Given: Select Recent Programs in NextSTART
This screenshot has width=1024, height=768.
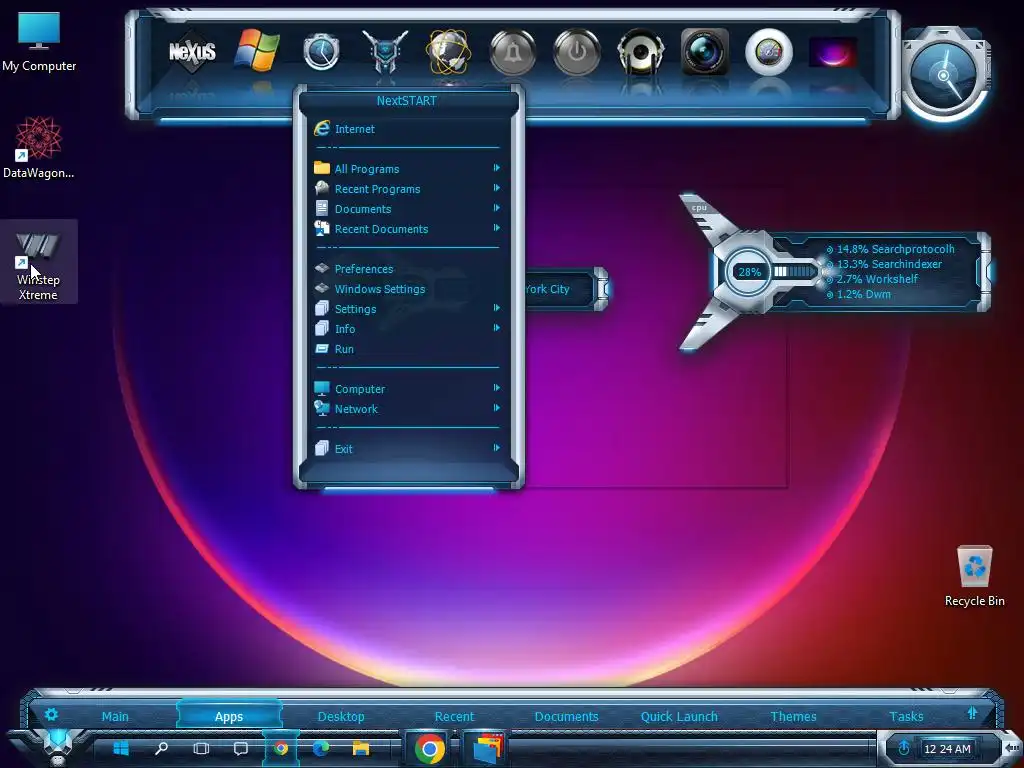Looking at the screenshot, I should (407, 189).
